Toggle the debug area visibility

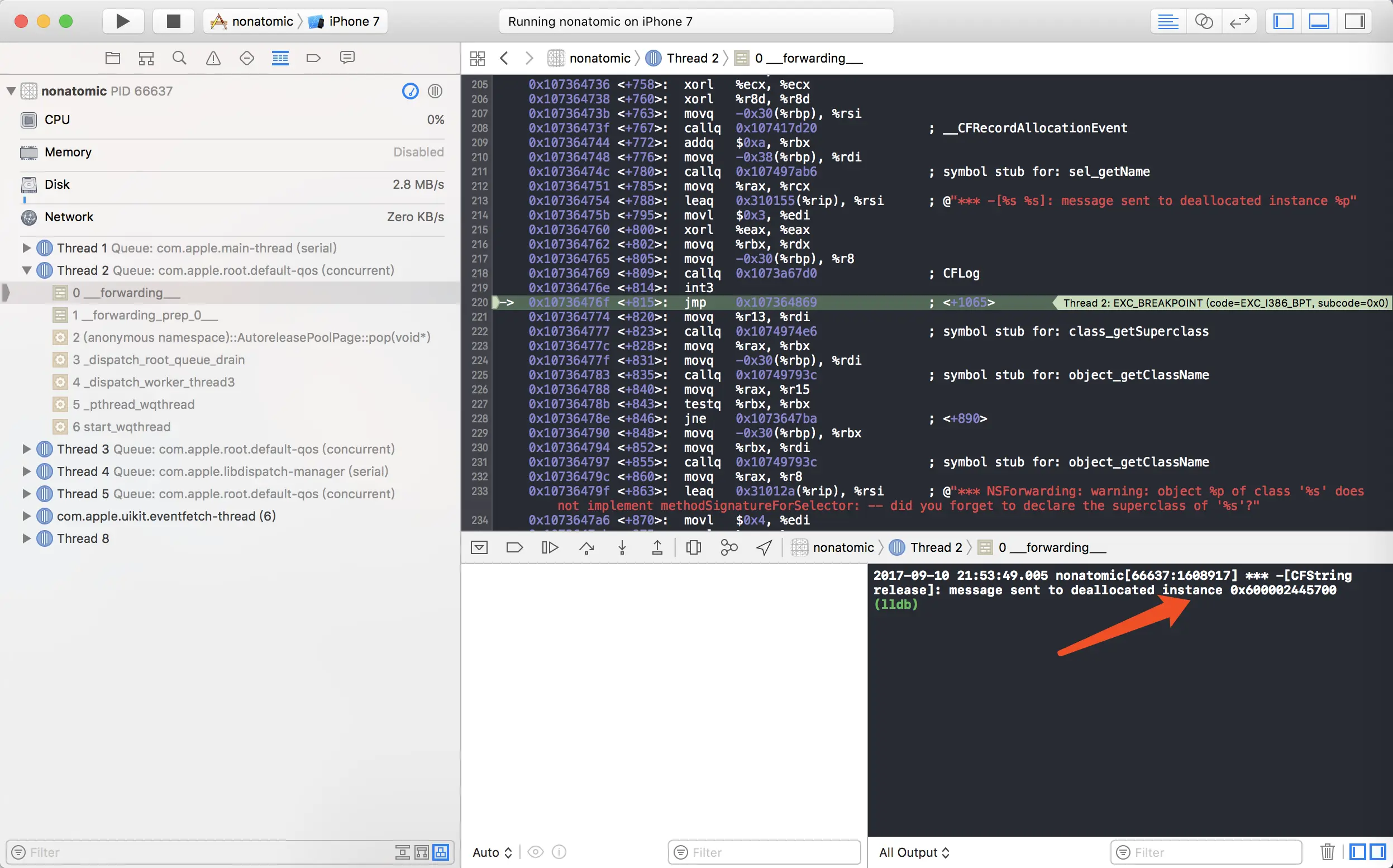[x=1319, y=21]
